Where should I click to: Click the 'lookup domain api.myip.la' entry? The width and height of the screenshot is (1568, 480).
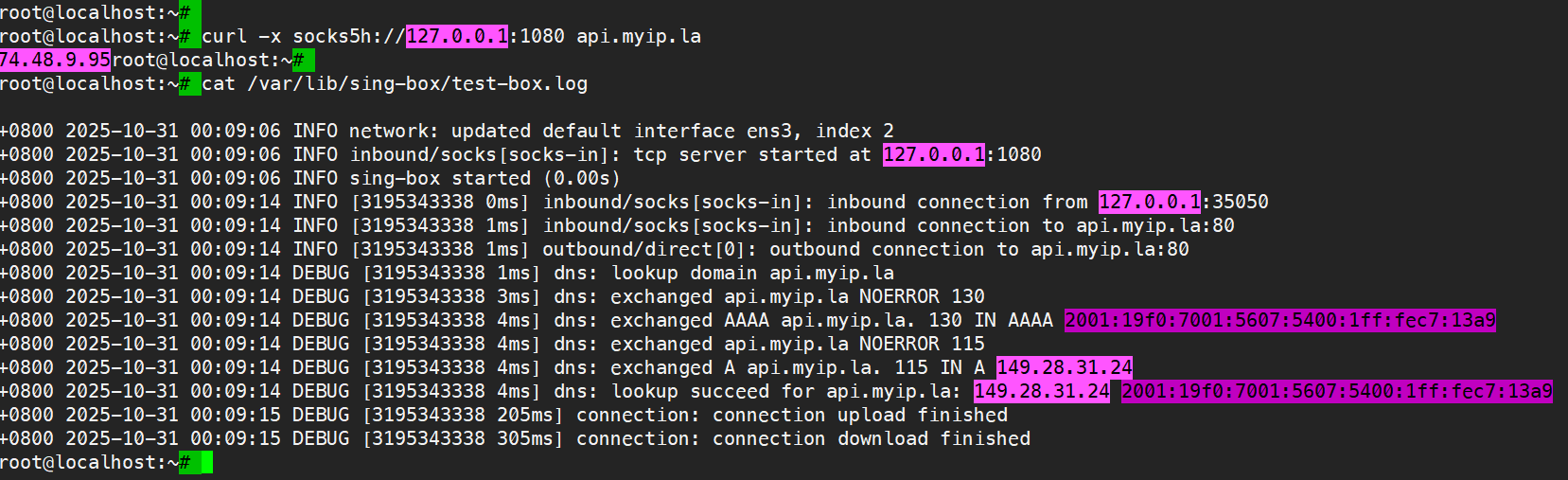pos(752,273)
